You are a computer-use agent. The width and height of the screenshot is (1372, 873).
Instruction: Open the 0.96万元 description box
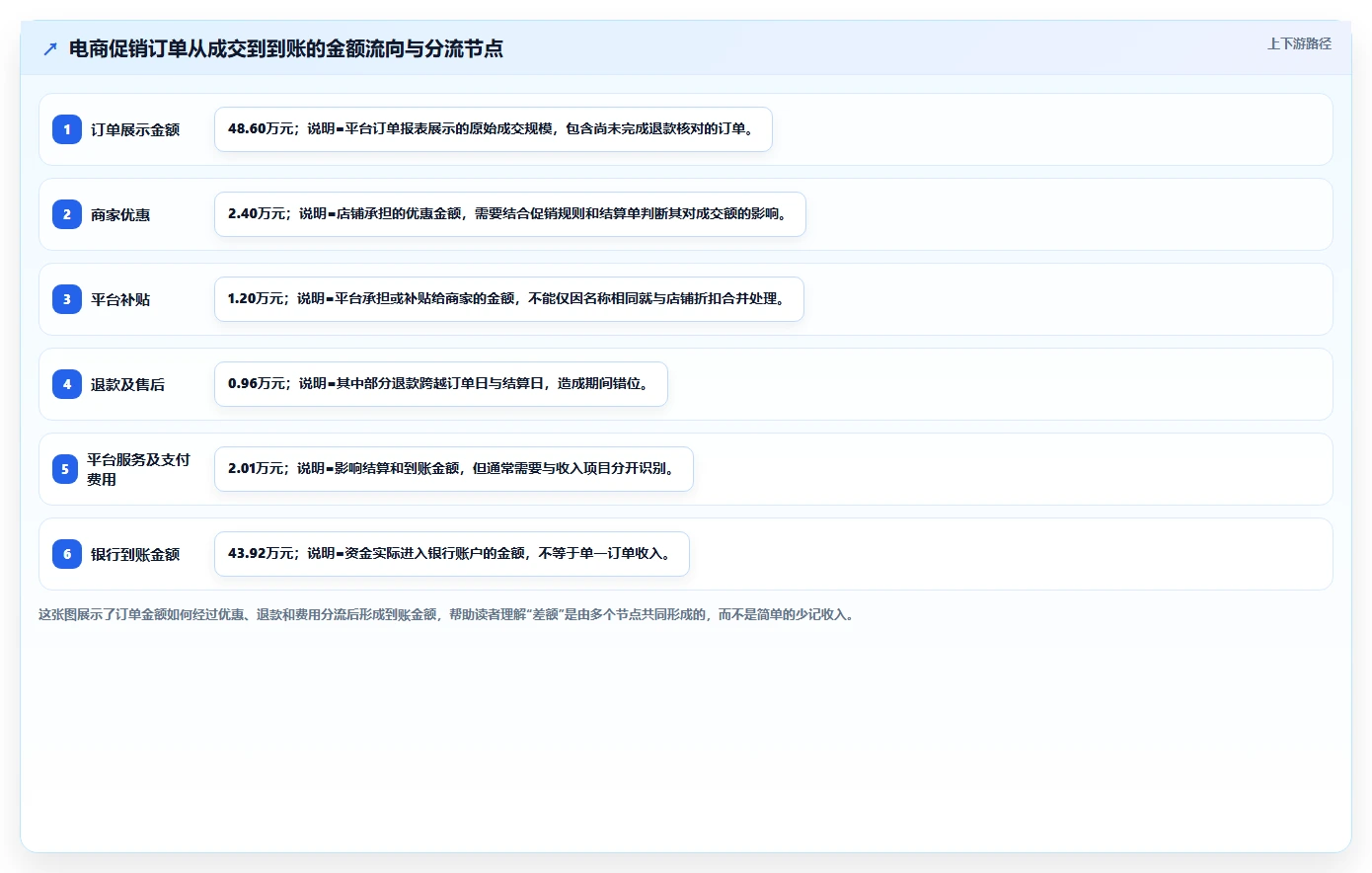point(441,384)
